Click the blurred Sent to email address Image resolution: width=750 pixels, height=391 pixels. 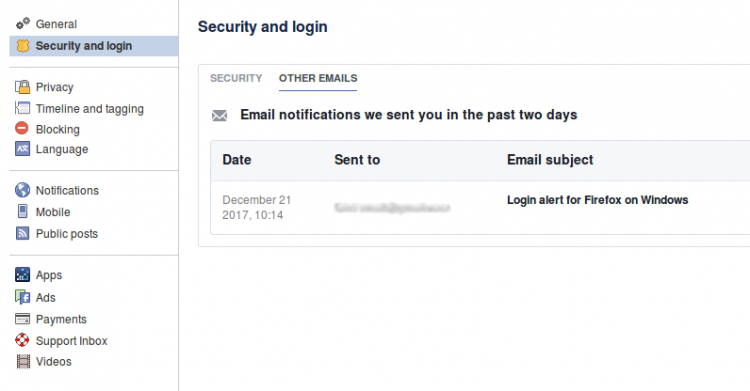tap(392, 208)
